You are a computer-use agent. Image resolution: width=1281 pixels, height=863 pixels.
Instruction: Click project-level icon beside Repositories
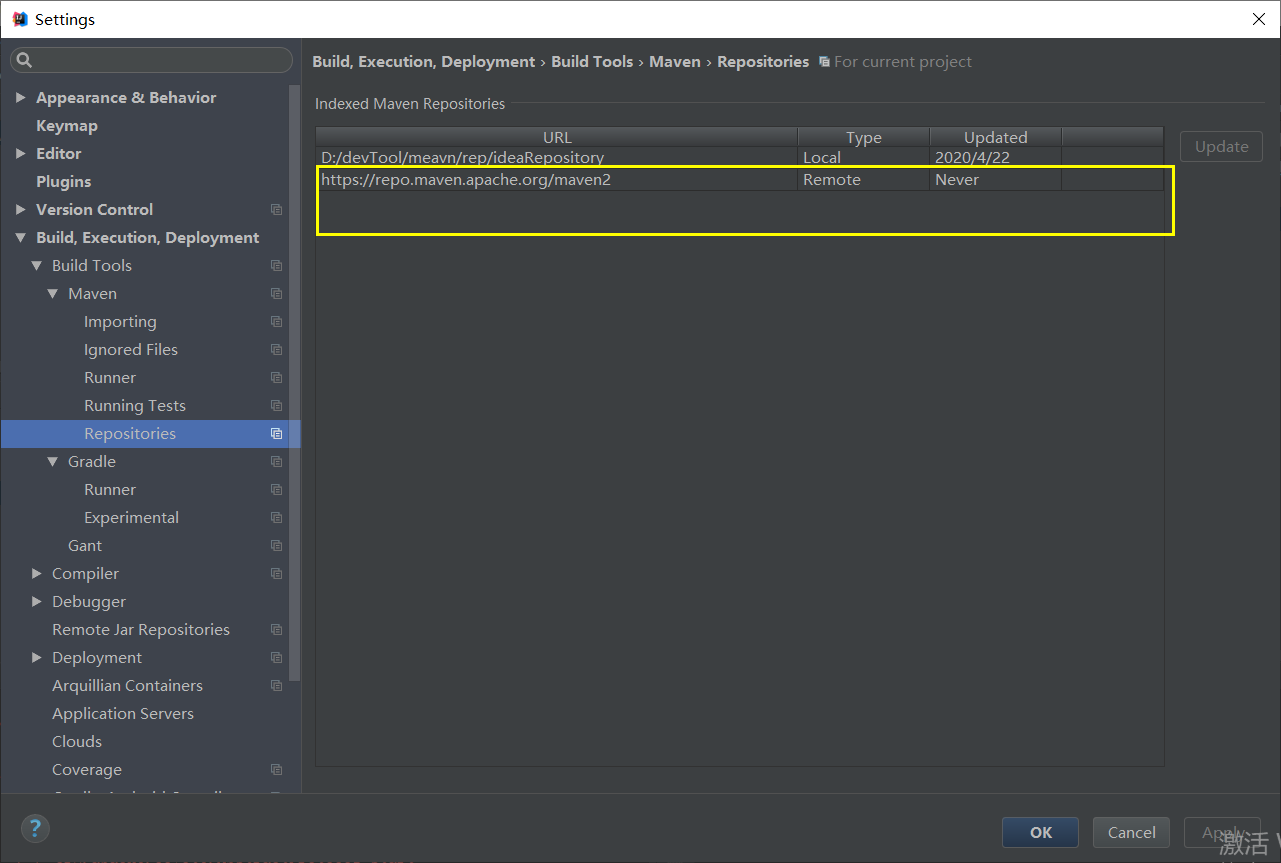(x=276, y=434)
